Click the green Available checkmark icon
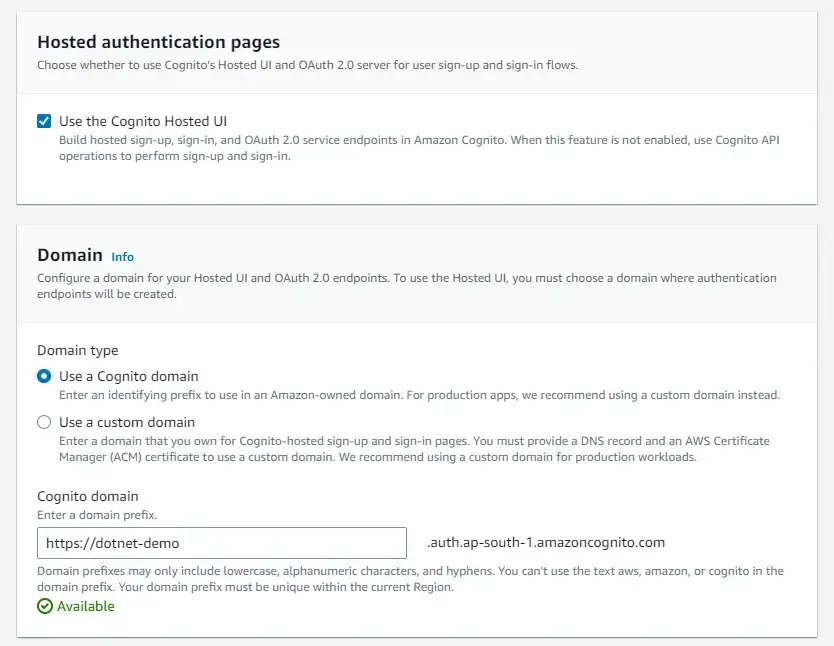This screenshot has height=646, width=834. pos(43,606)
